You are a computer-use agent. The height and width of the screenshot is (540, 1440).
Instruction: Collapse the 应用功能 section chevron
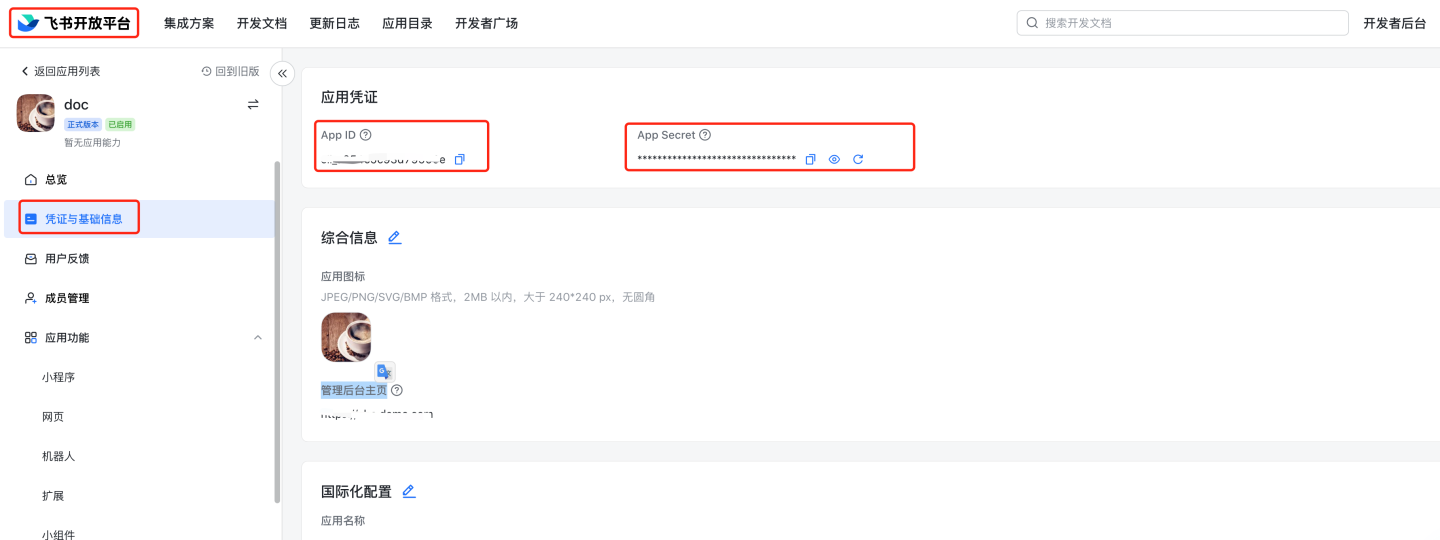[257, 338]
